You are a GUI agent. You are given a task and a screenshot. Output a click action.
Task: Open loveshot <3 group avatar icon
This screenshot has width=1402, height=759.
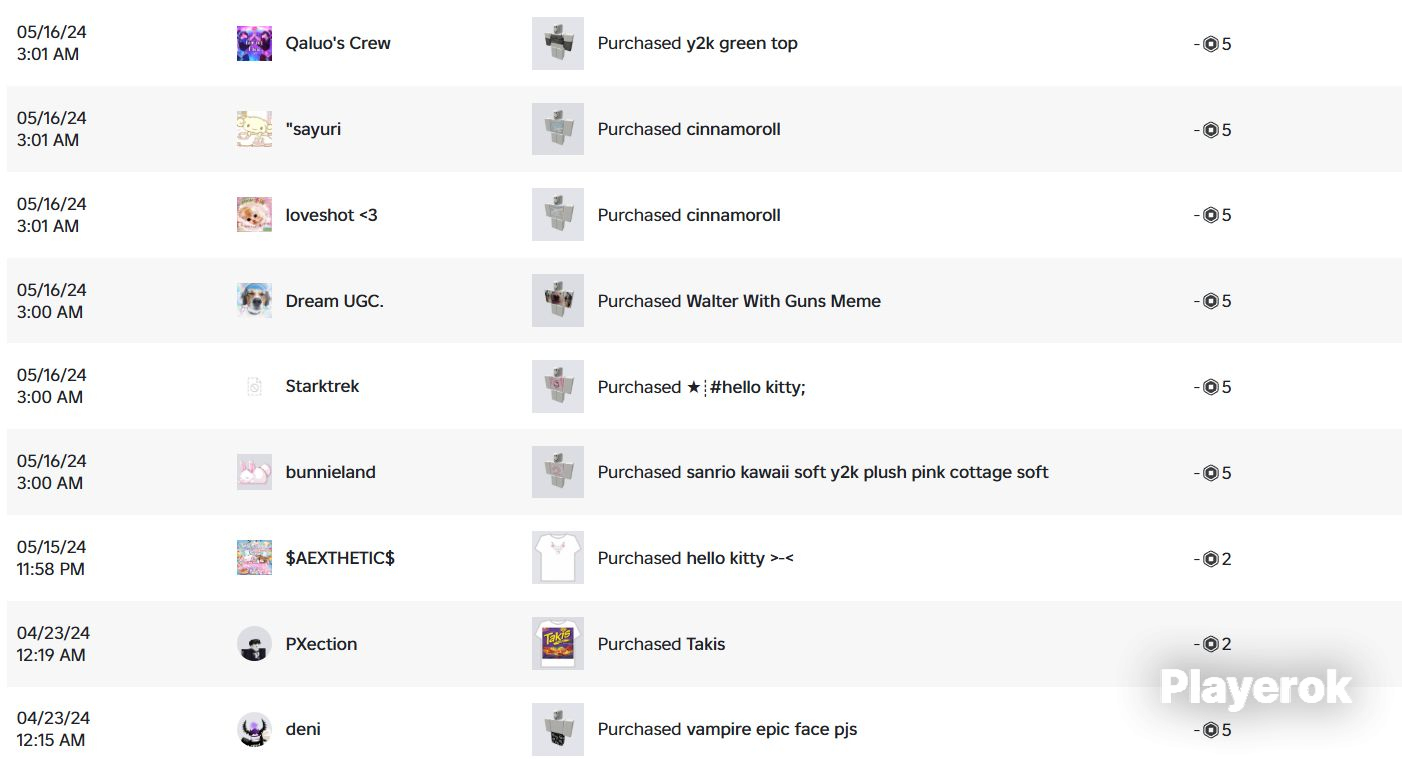(254, 215)
